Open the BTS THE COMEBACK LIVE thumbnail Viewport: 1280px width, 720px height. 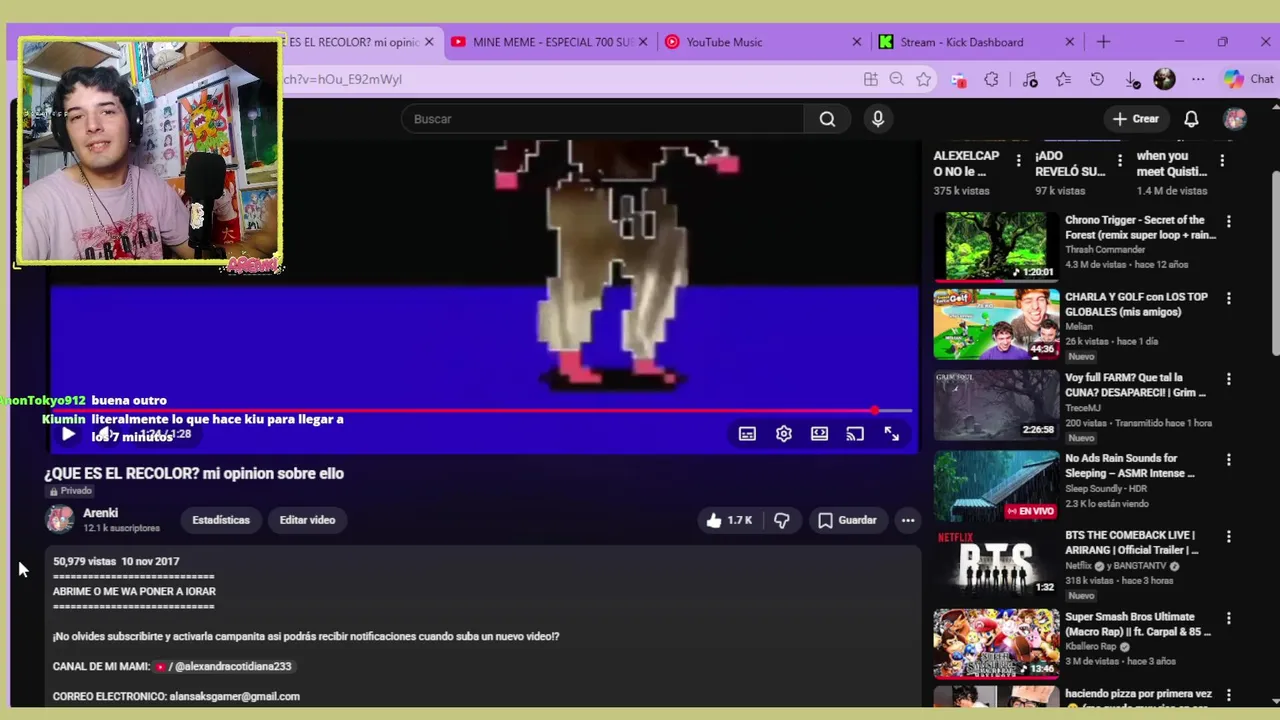[x=996, y=563]
